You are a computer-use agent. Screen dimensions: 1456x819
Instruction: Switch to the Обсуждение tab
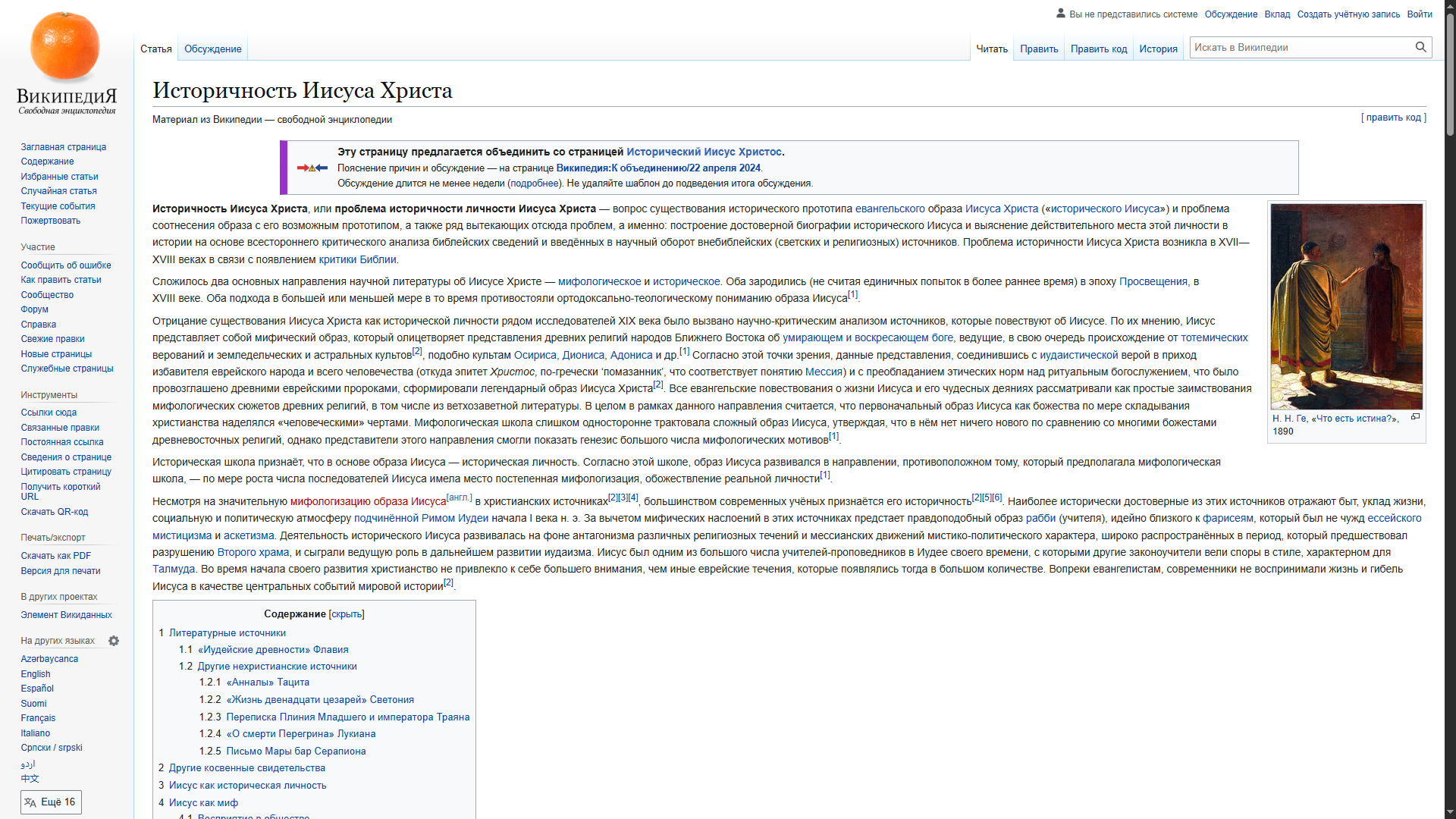[212, 49]
